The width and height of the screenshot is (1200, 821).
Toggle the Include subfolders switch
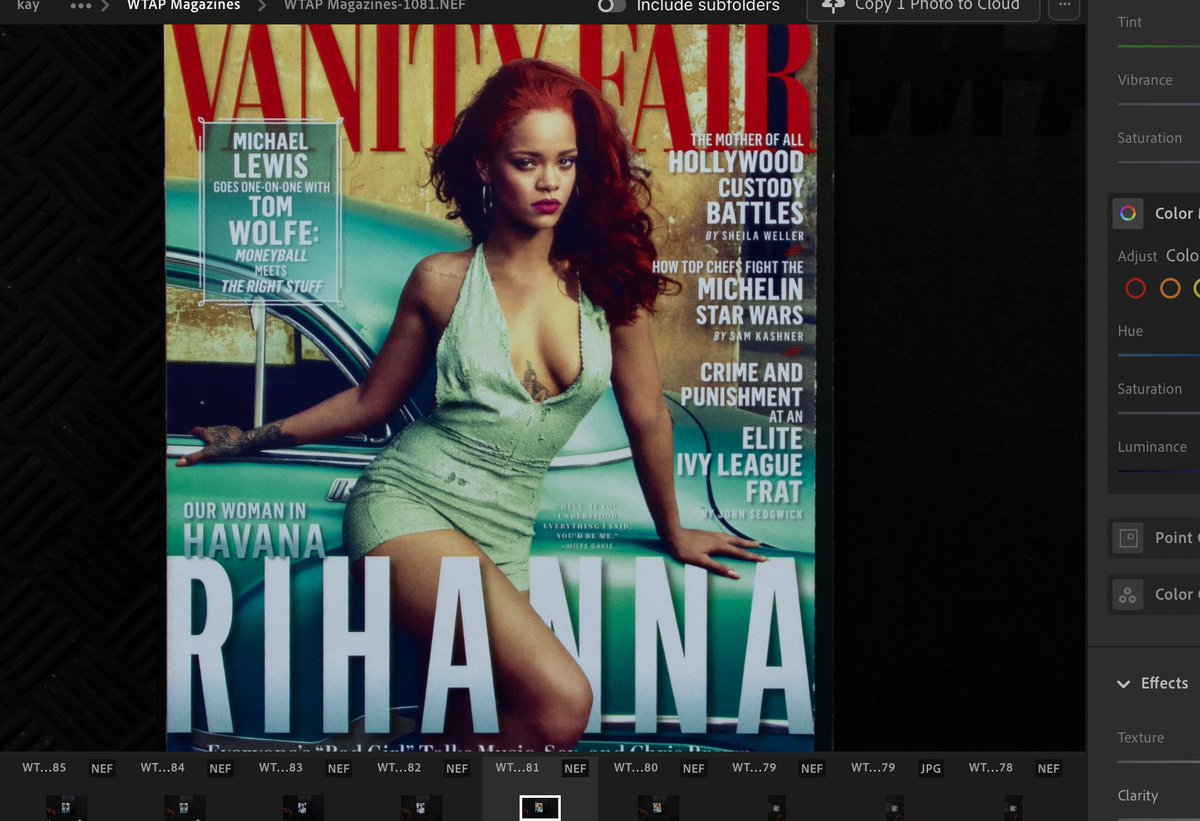612,5
